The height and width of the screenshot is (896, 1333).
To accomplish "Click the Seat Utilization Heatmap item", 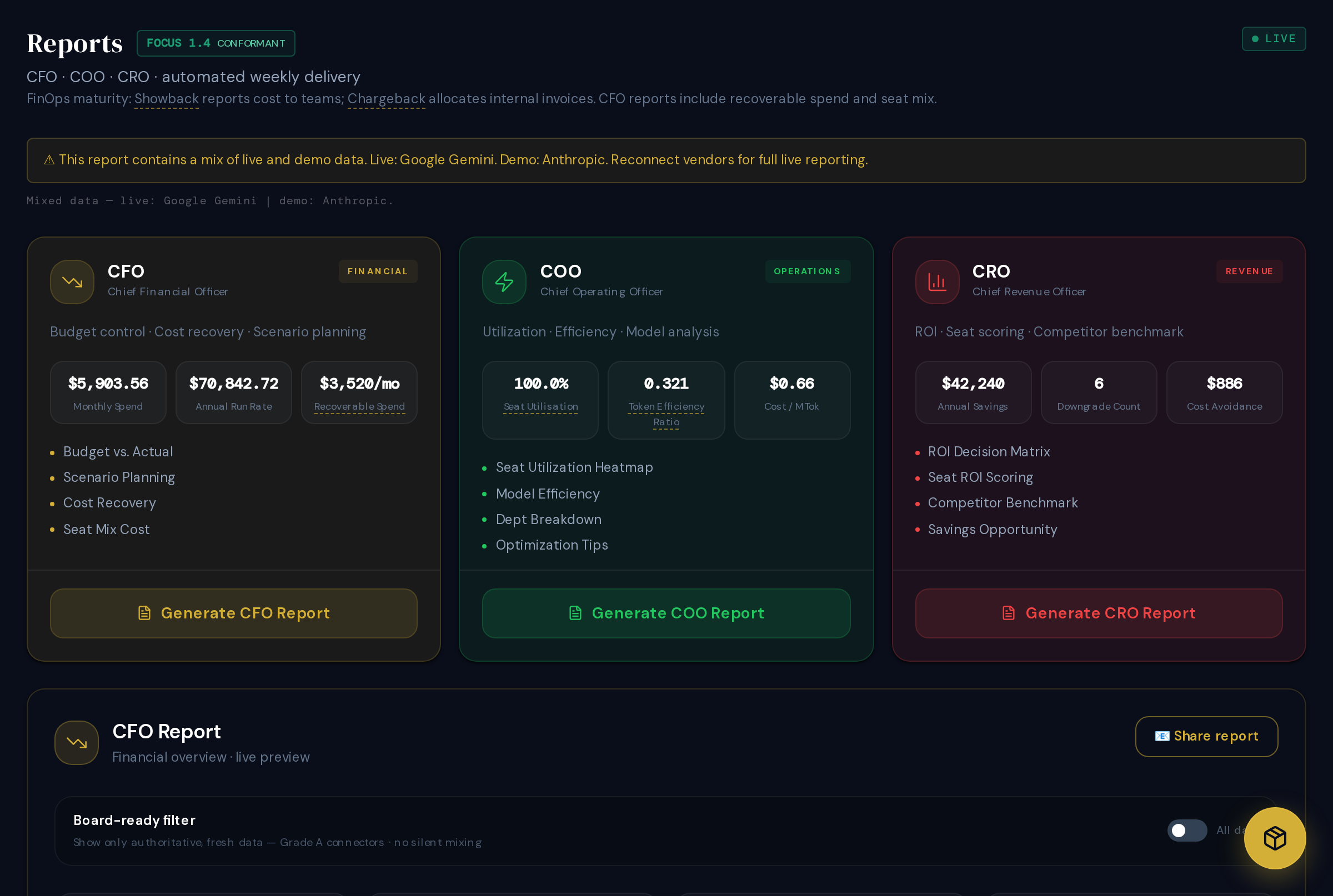I will [x=574, y=467].
